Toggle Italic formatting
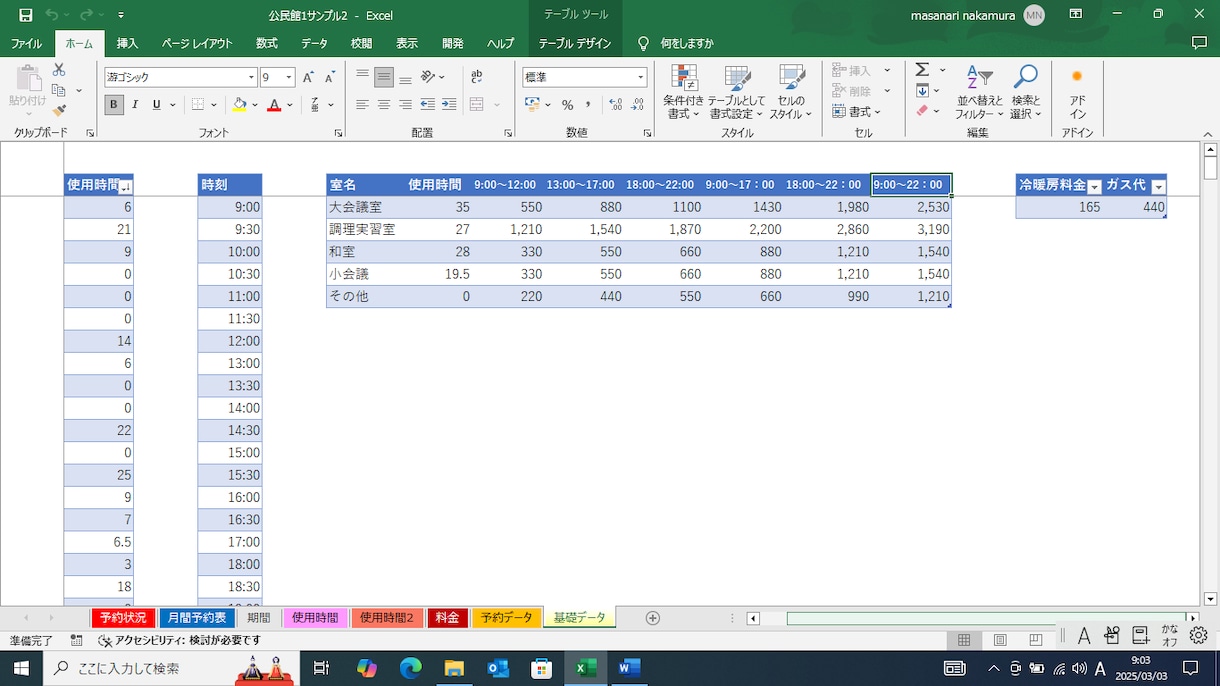 click(136, 105)
